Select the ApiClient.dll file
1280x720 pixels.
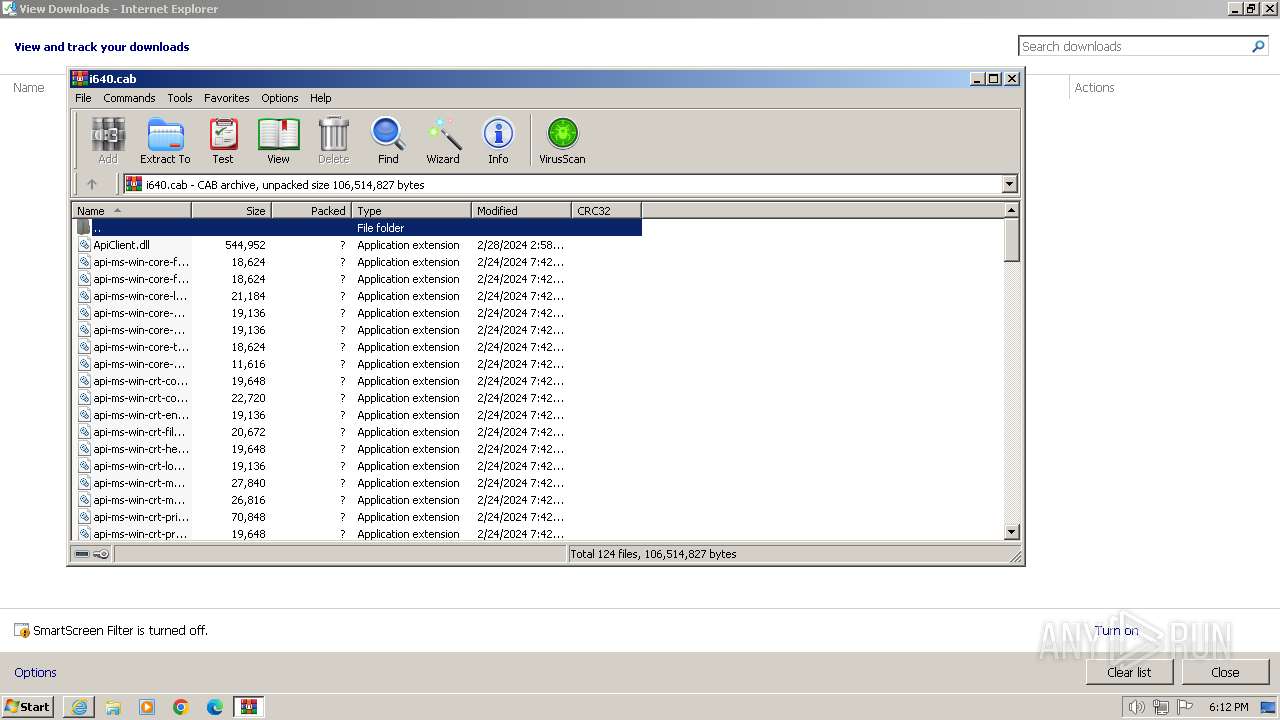pyautogui.click(x=121, y=245)
